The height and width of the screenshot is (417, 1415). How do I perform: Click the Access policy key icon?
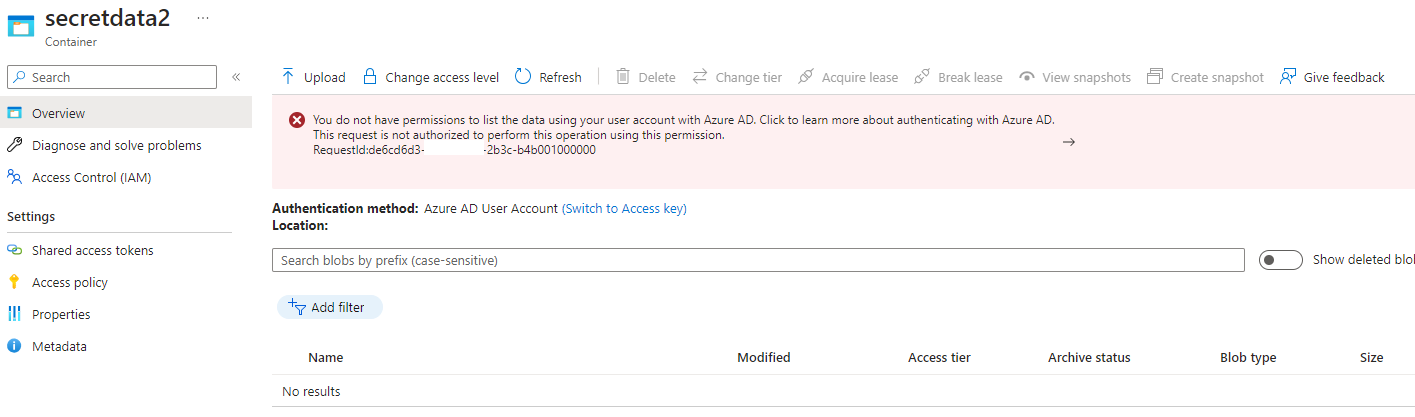14,282
